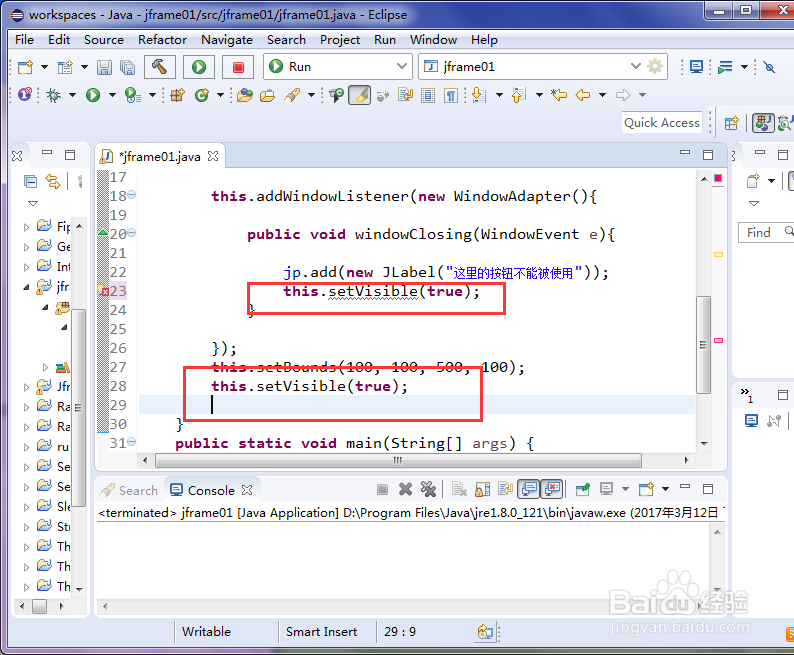Click the hammer Build button
This screenshot has width=794, height=655.
160,67
